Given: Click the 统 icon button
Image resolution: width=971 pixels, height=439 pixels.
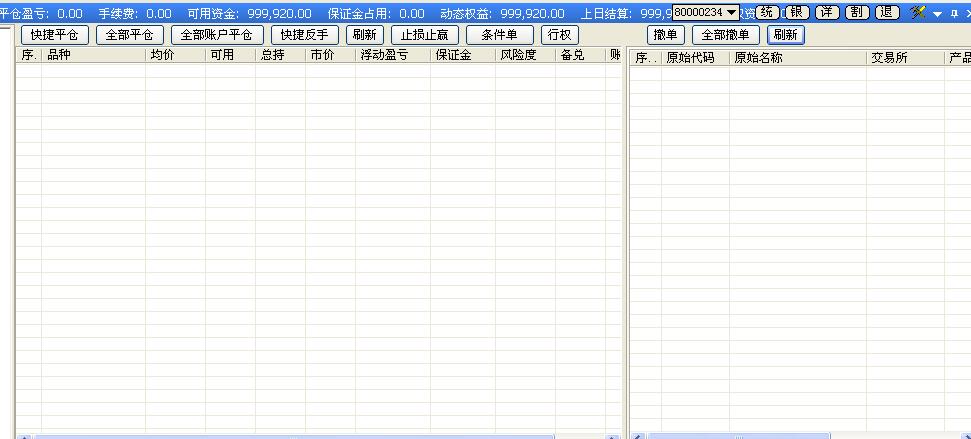Looking at the screenshot, I should 767,12.
